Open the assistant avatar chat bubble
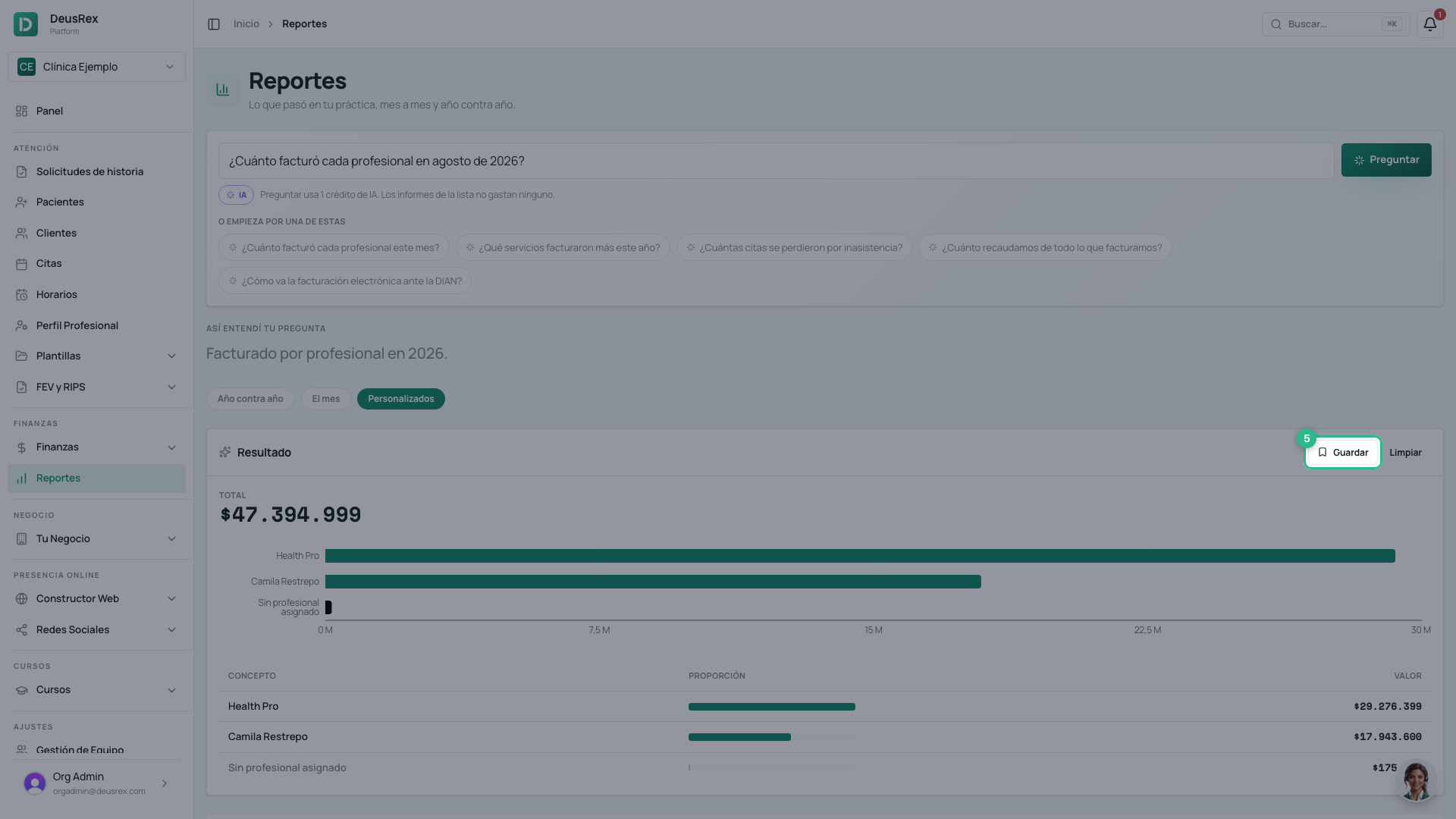Screen dimensions: 1456x819 [x=1416, y=780]
